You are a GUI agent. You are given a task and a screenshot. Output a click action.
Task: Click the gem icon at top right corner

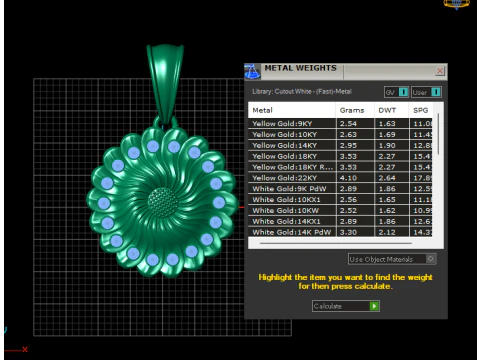(x=456, y=4)
